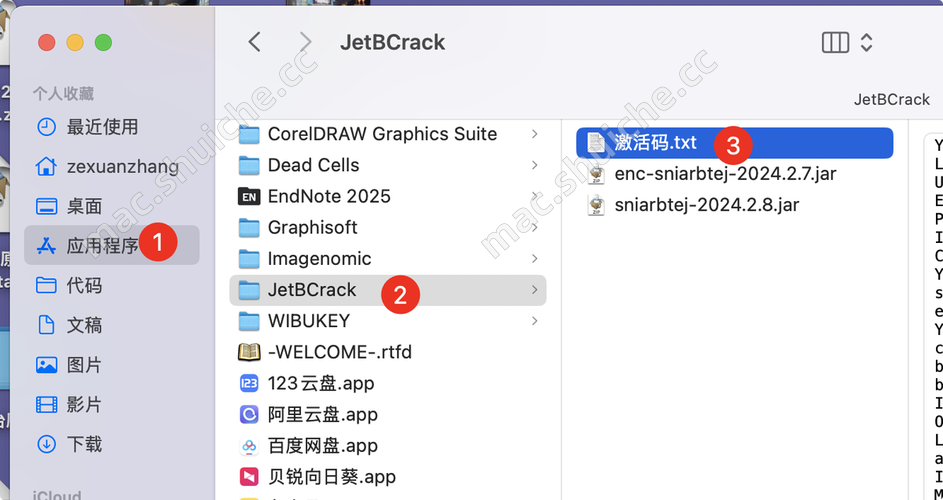Image resolution: width=943 pixels, height=500 pixels.
Task: Expand the JetBCrack folder chevron
Action: [535, 290]
